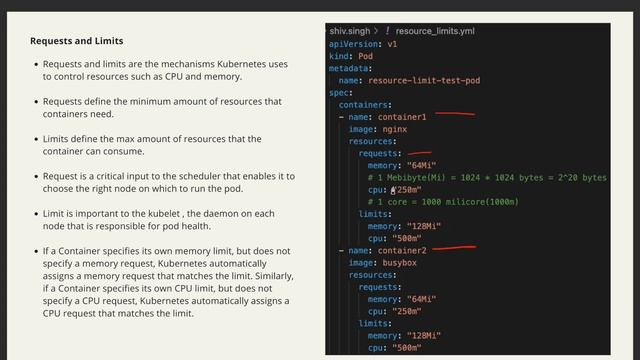Click the YAML exclamation file icon in breadcrumb
The height and width of the screenshot is (360, 640).
[x=387, y=31]
